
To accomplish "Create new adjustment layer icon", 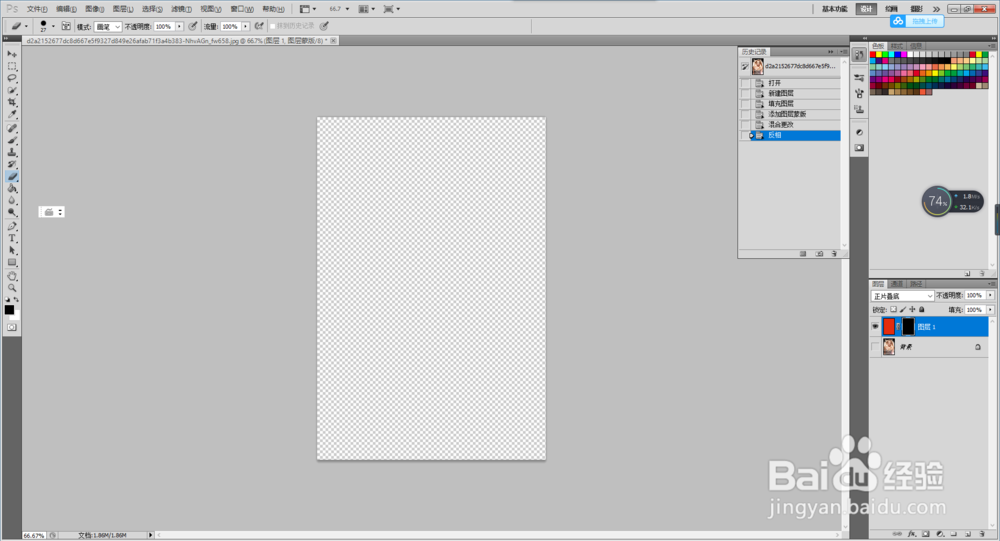I will [x=939, y=534].
